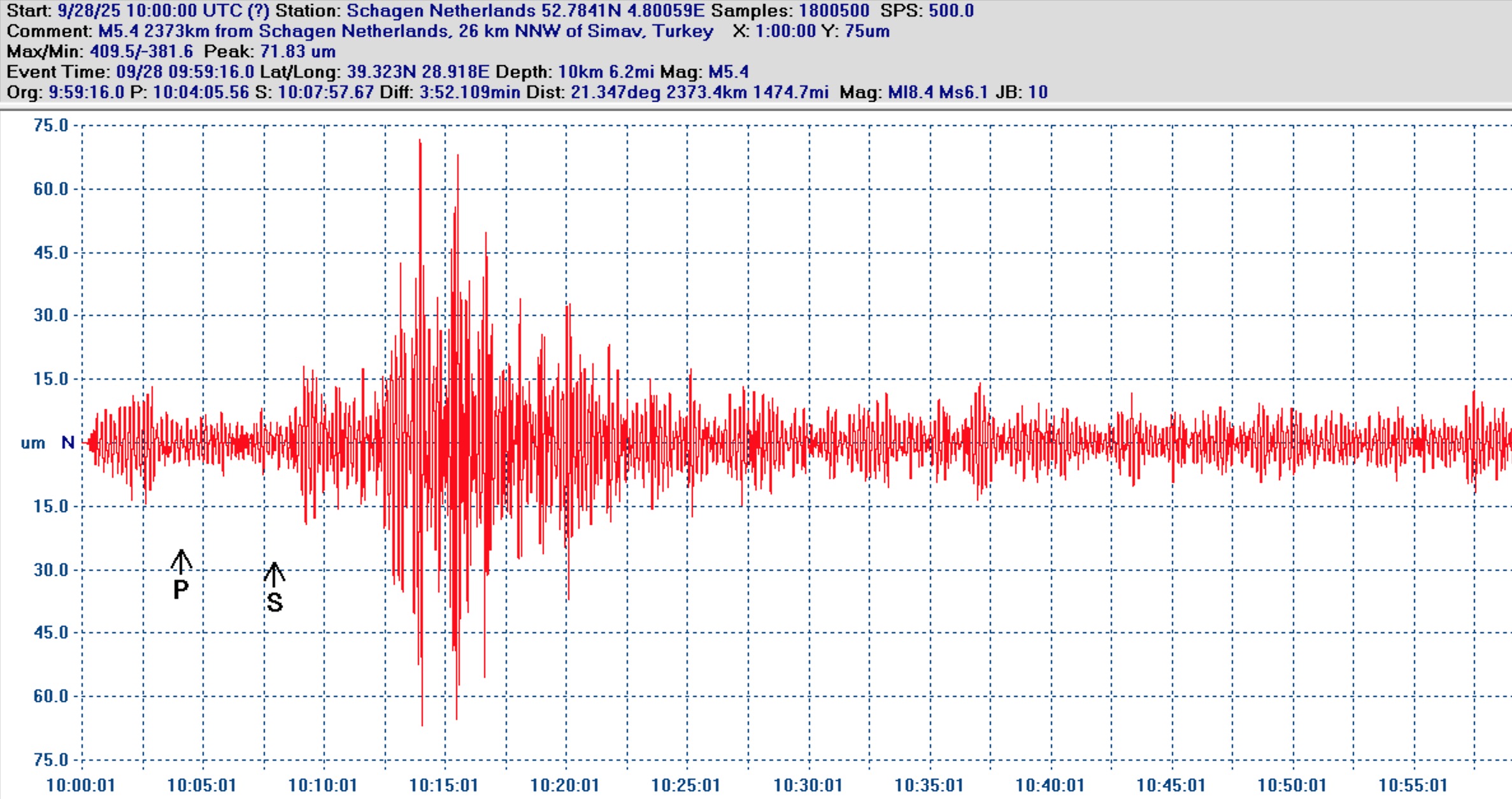Screen dimensions: 1512x799
Task: Click the Diff value 3:52.109min
Action: [x=469, y=92]
